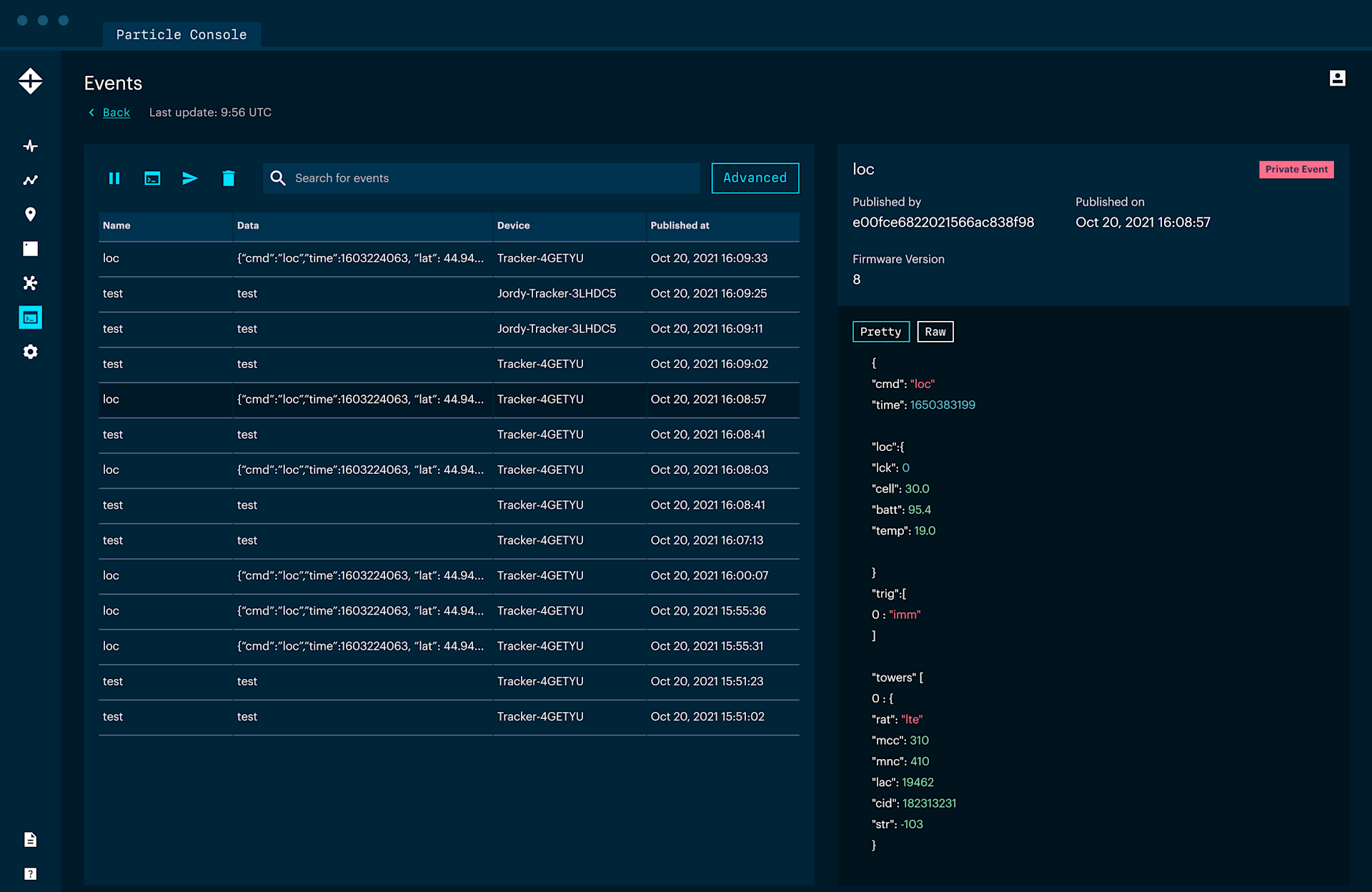Open the docs icon at sidebar bottom
This screenshot has height=892, width=1372.
click(30, 840)
